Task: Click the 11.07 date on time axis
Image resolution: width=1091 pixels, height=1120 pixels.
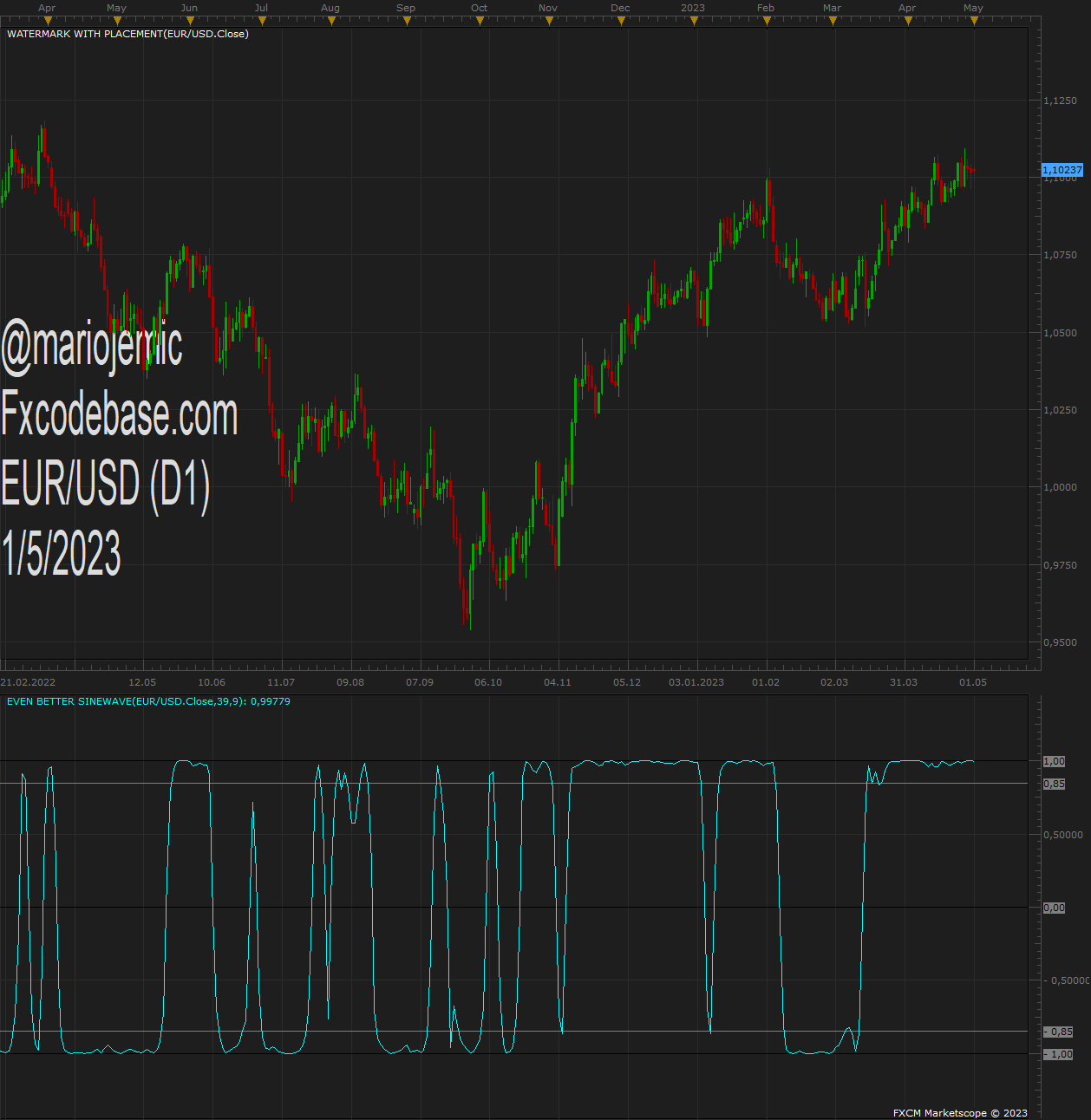Action: (281, 682)
